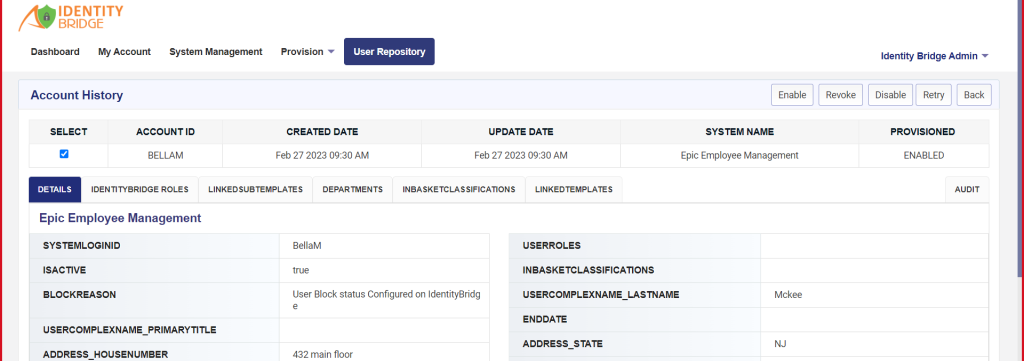Click the Enable account button
Screen dimensions: 1024x361
click(792, 95)
